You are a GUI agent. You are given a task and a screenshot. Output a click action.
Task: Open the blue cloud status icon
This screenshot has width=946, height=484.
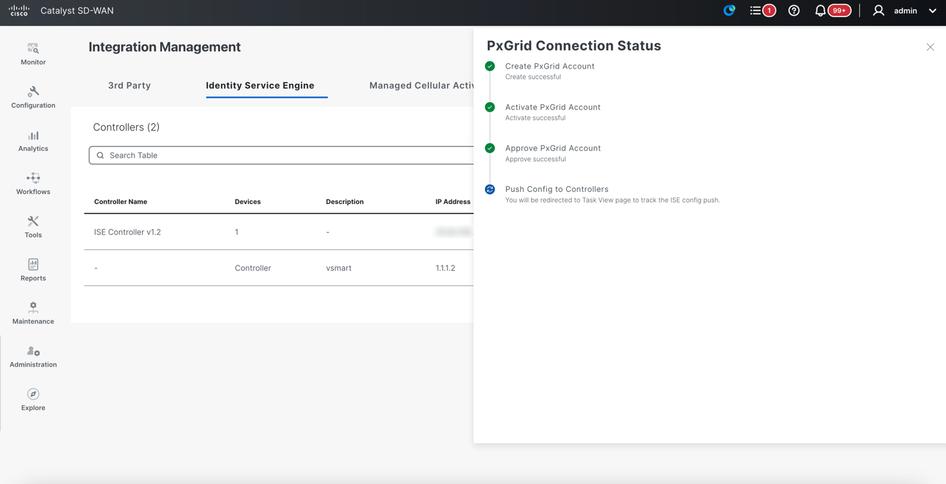(x=729, y=10)
